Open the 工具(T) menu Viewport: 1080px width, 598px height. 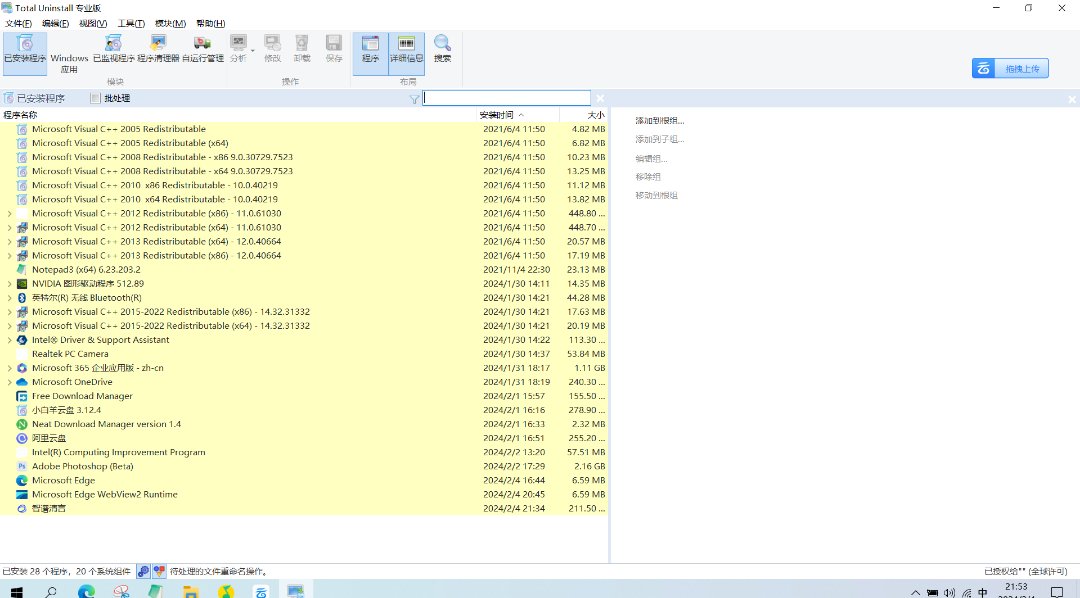pos(130,23)
